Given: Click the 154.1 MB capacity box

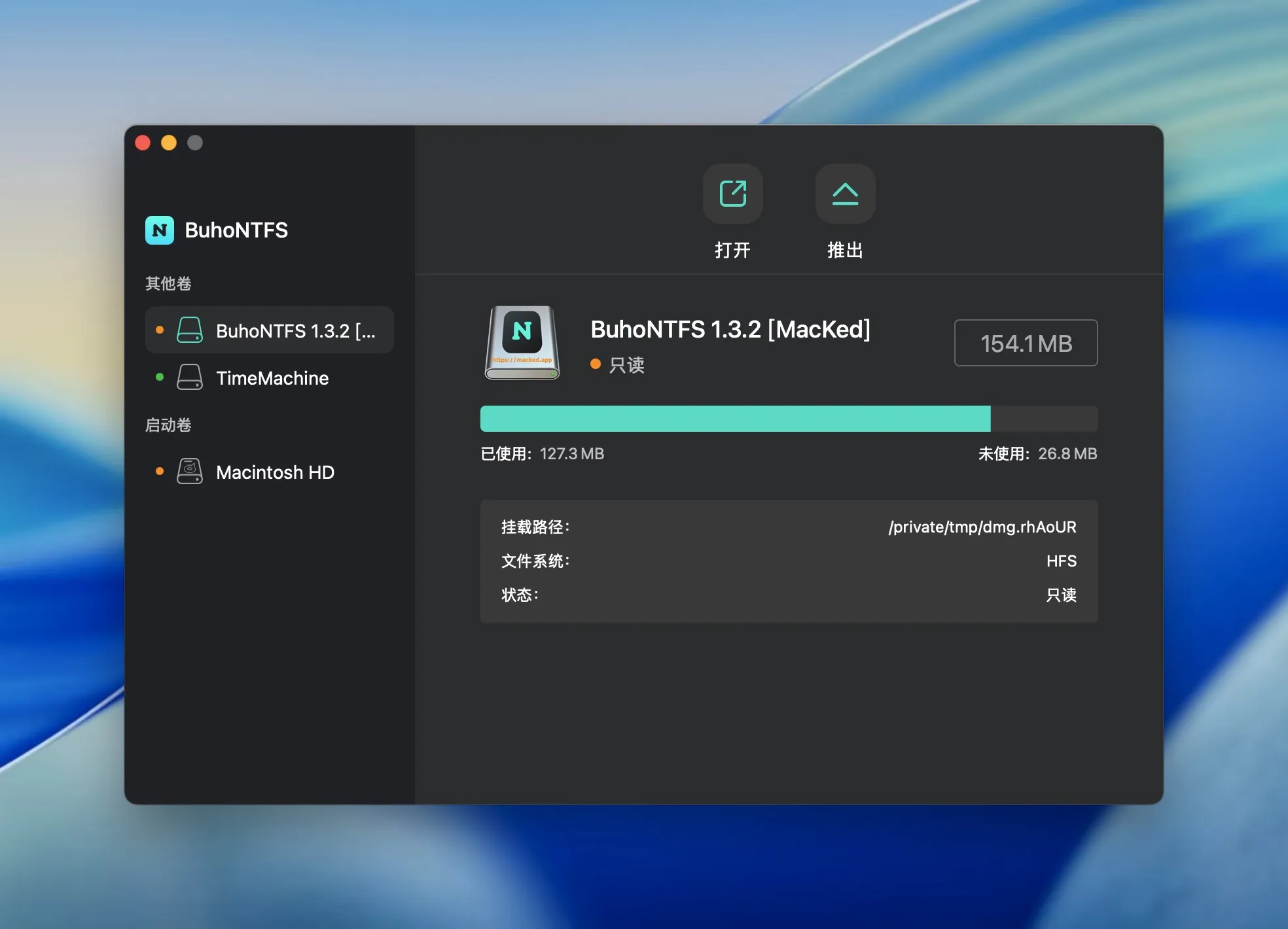Looking at the screenshot, I should (1026, 343).
